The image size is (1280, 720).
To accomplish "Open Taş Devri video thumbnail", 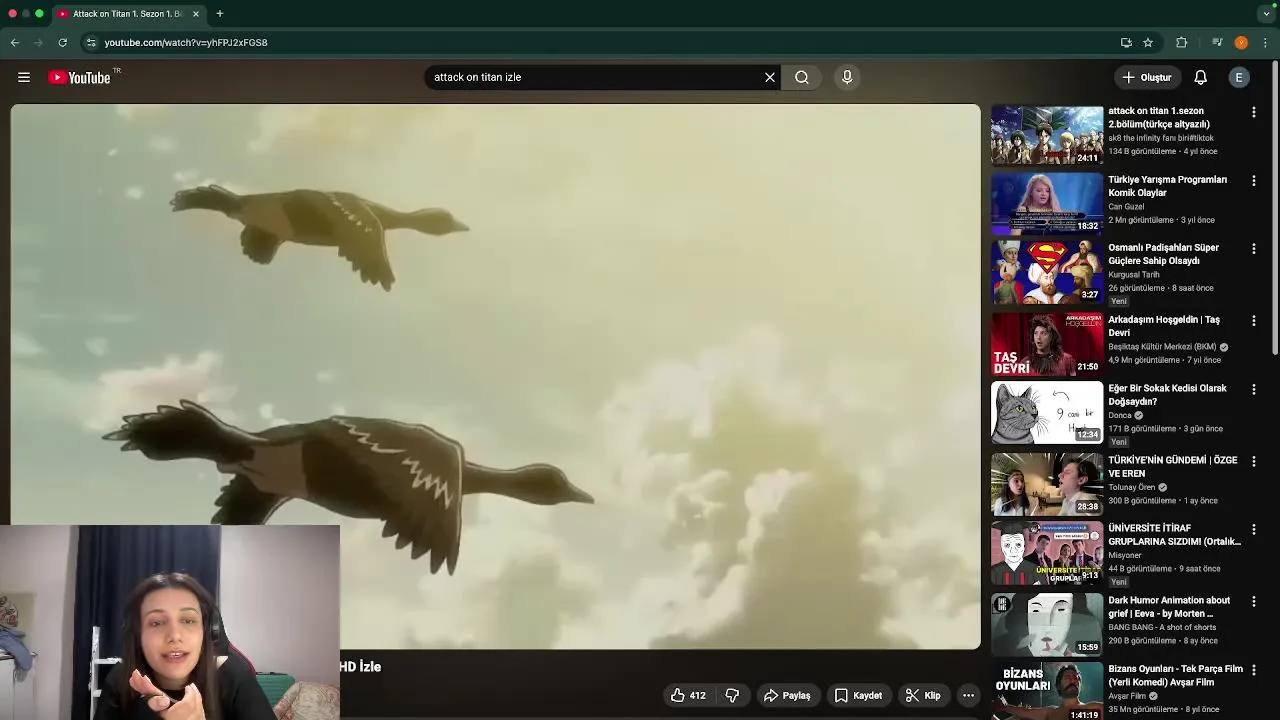I will 1047,343.
